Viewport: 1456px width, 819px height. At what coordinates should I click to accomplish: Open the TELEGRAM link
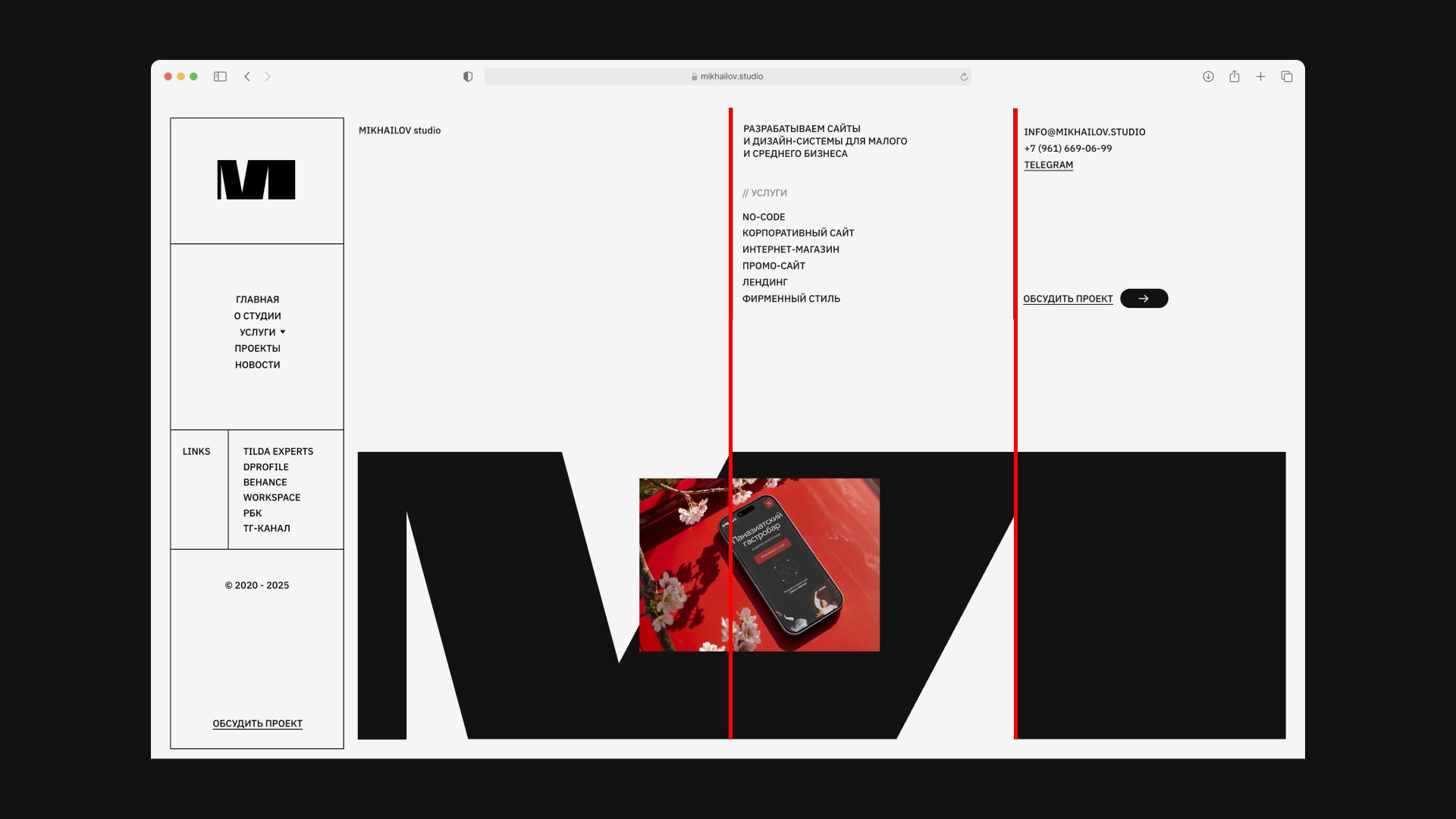[x=1048, y=165]
